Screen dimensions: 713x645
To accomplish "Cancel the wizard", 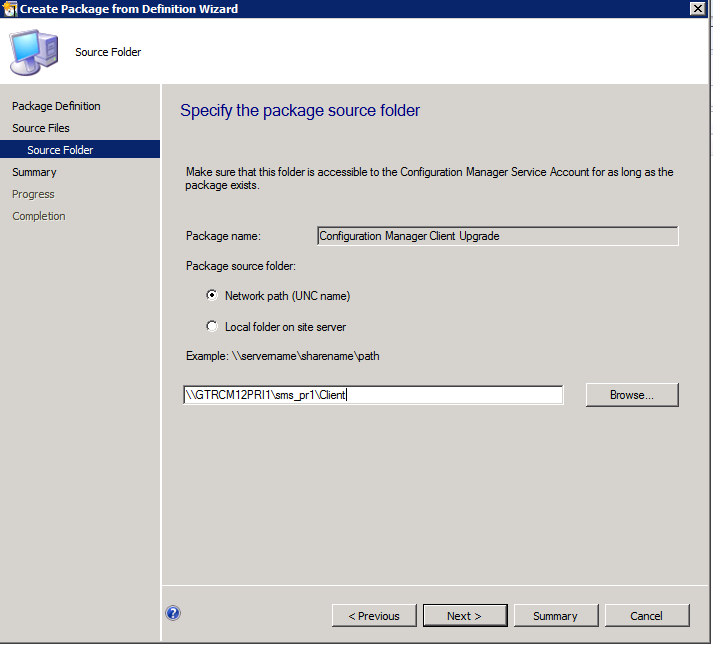I will pos(647,616).
